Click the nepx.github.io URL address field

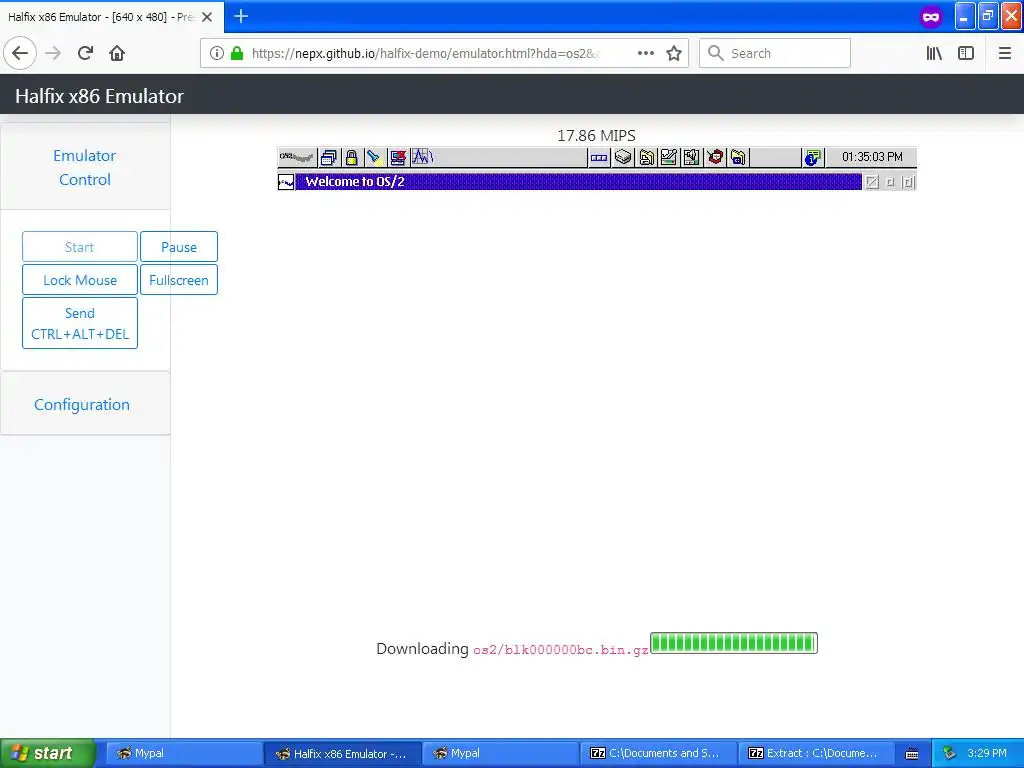point(426,54)
